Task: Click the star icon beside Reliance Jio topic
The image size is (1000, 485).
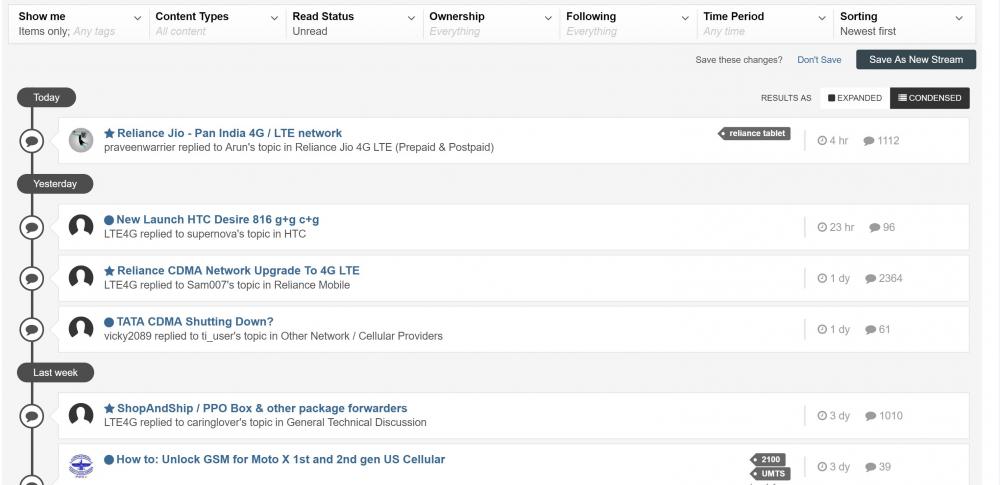Action: click(x=110, y=133)
